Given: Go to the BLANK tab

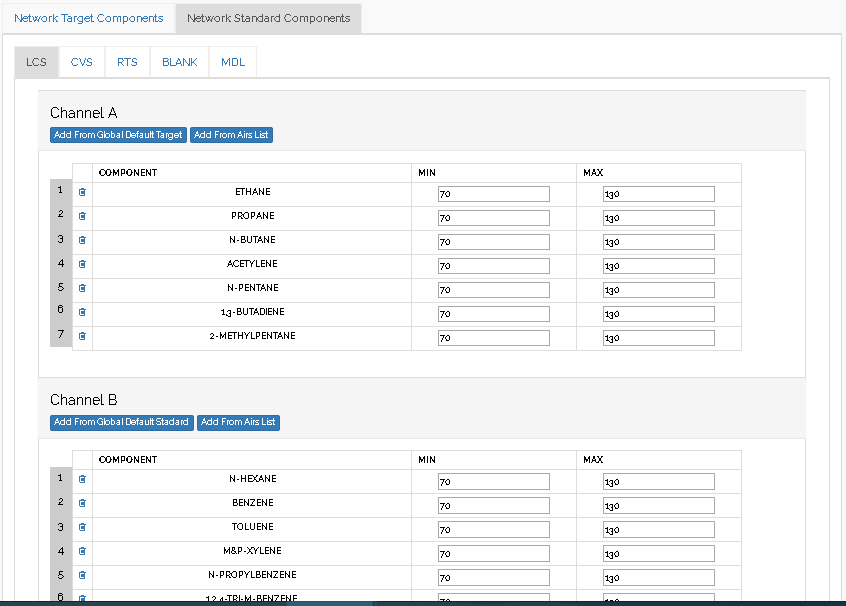Looking at the screenshot, I should (x=180, y=62).
